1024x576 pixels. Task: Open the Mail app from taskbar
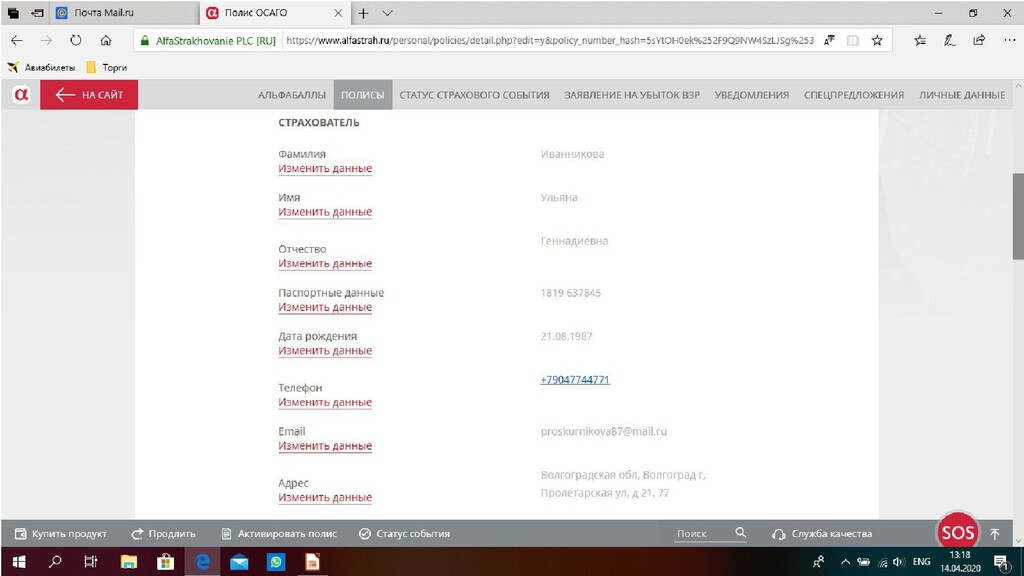[239, 562]
